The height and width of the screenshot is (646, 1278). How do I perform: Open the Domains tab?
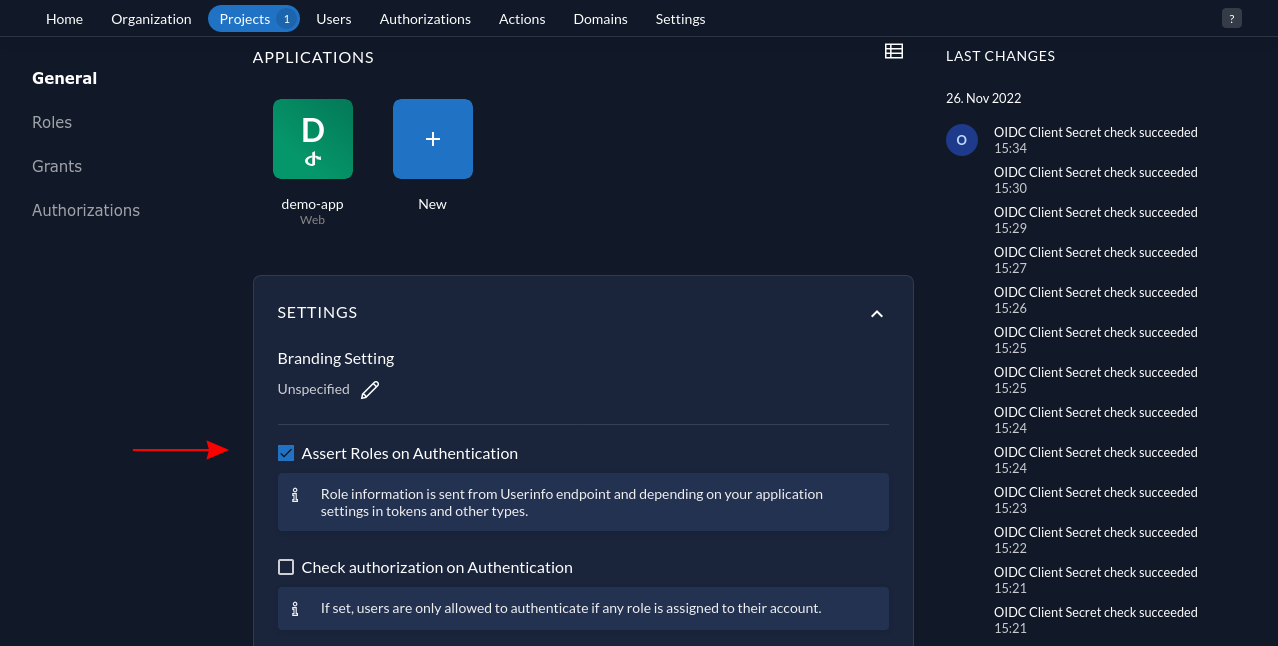tap(601, 18)
